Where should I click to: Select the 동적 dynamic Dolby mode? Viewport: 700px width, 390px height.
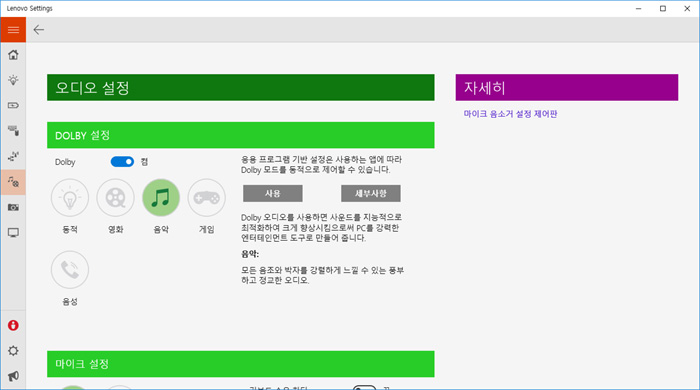click(x=70, y=198)
